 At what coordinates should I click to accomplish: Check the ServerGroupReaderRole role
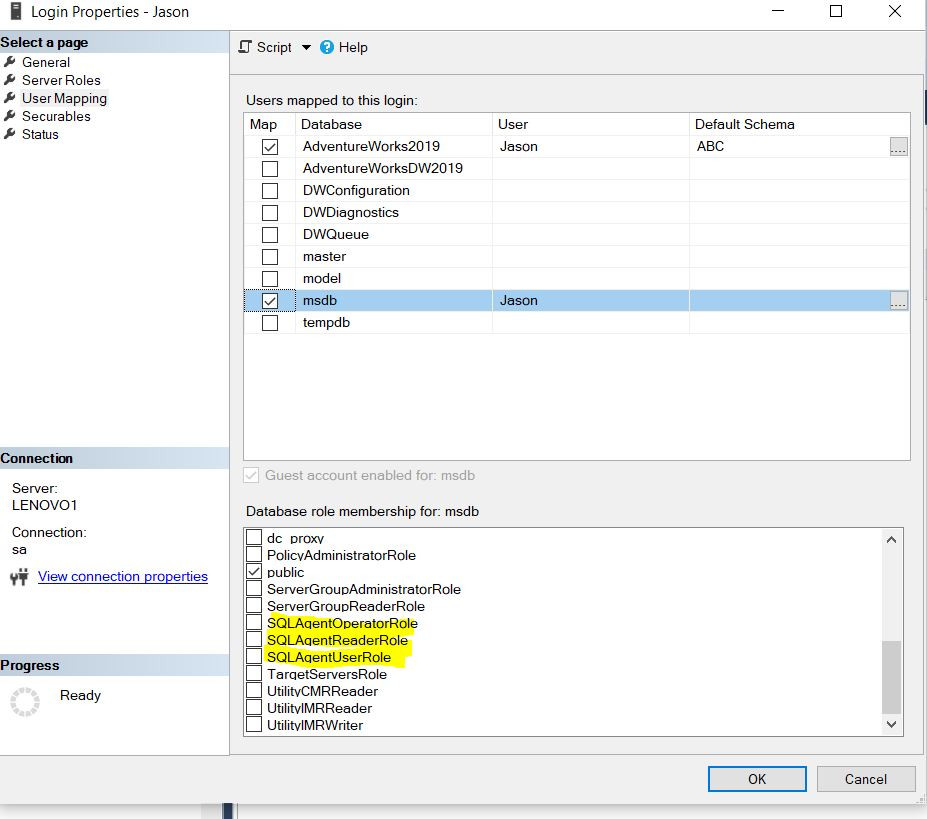point(254,606)
